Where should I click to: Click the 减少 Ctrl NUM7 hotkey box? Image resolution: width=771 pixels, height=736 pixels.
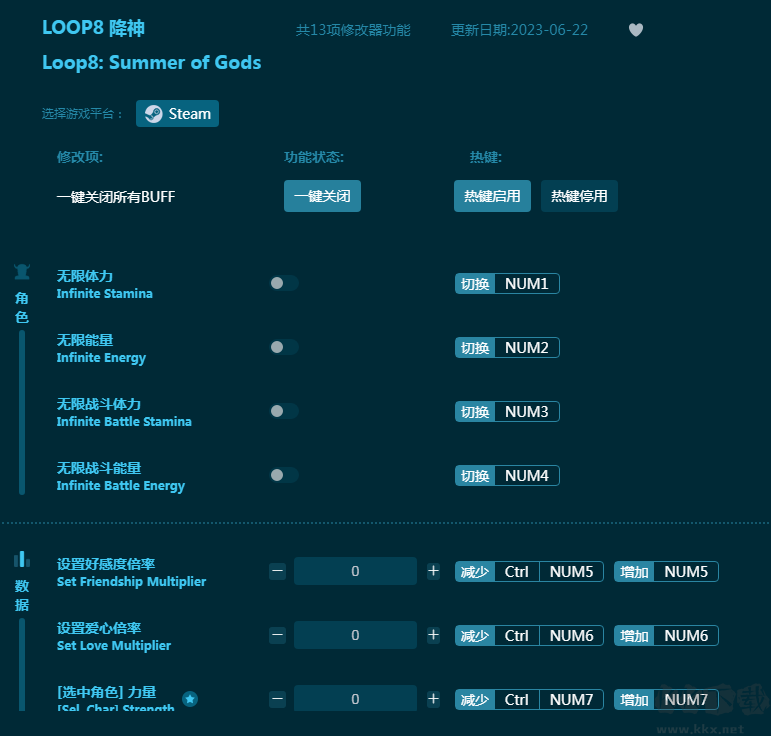point(529,700)
